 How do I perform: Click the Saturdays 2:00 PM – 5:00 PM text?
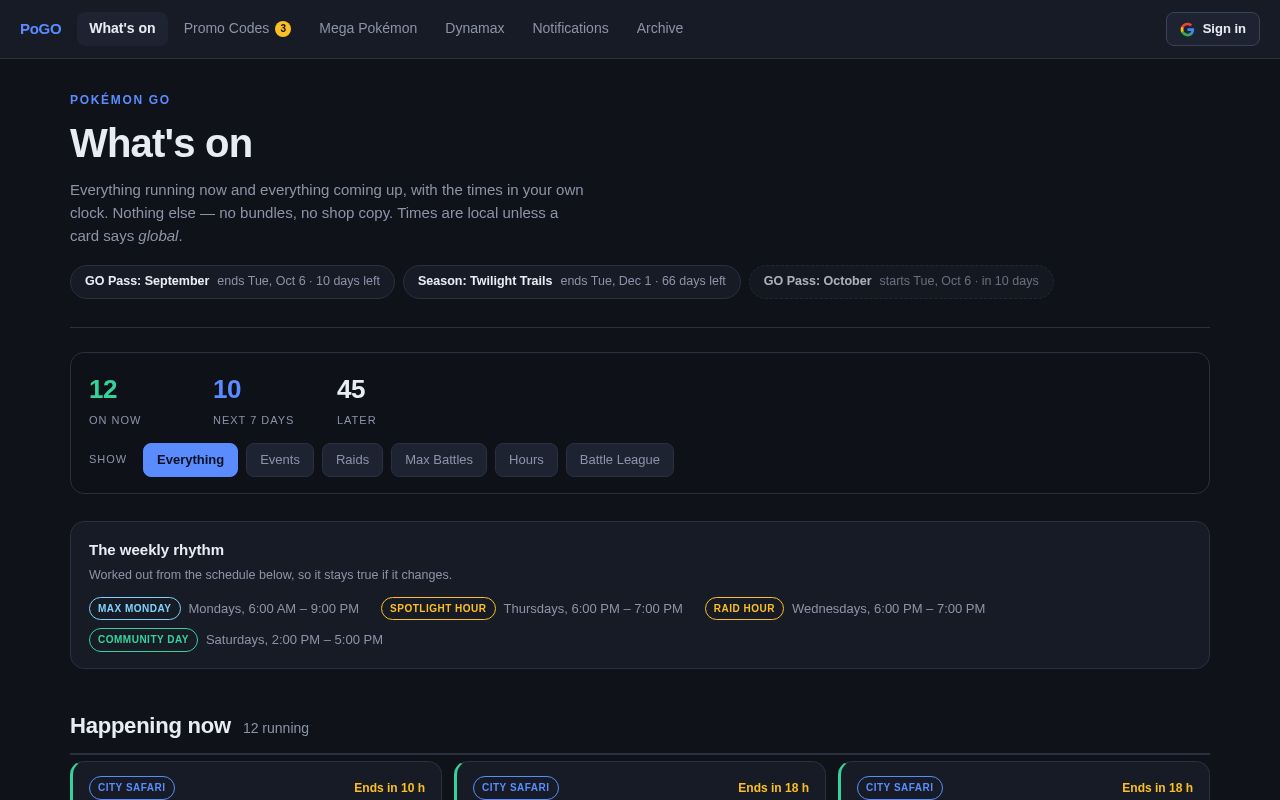point(294,640)
